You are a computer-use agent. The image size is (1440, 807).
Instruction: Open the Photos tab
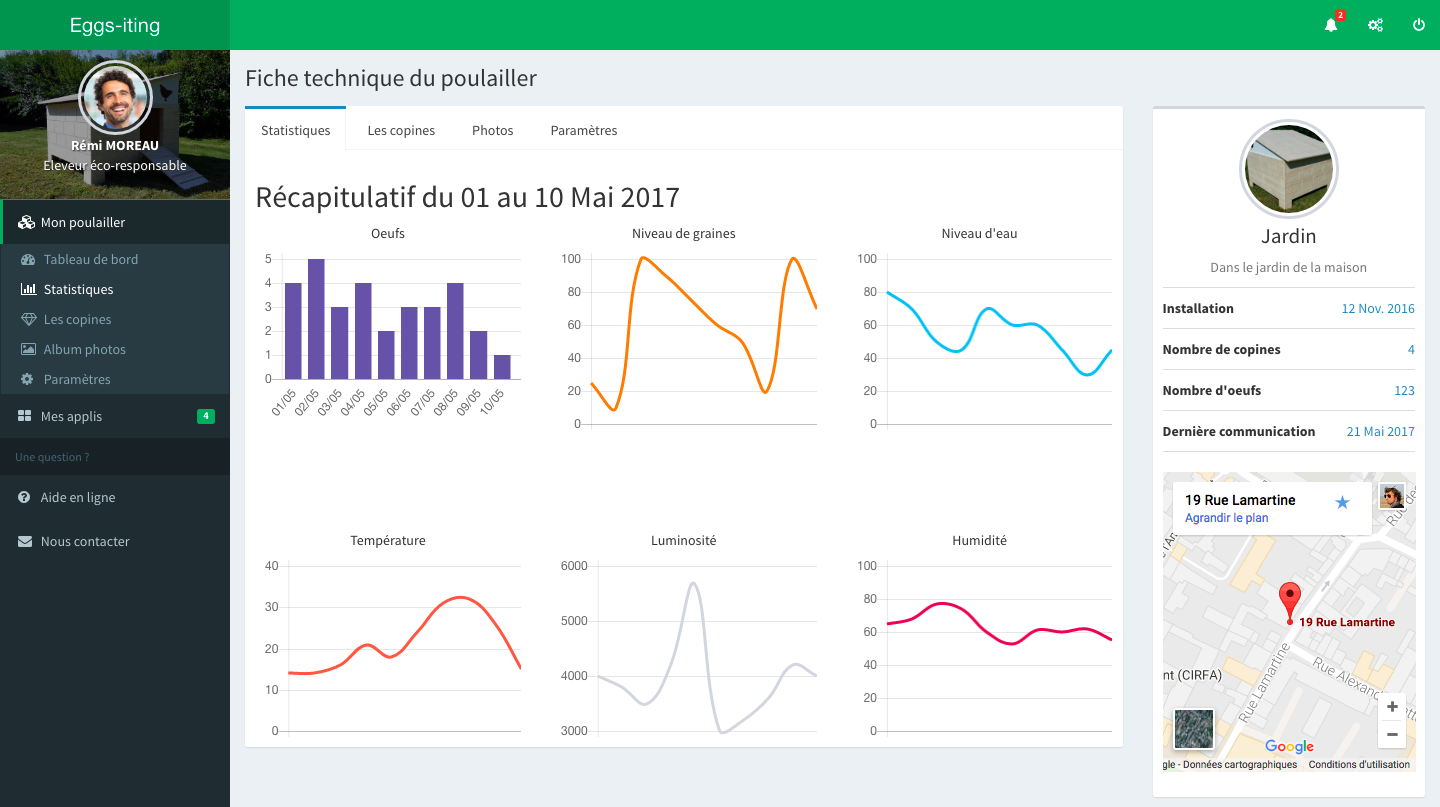coord(492,130)
